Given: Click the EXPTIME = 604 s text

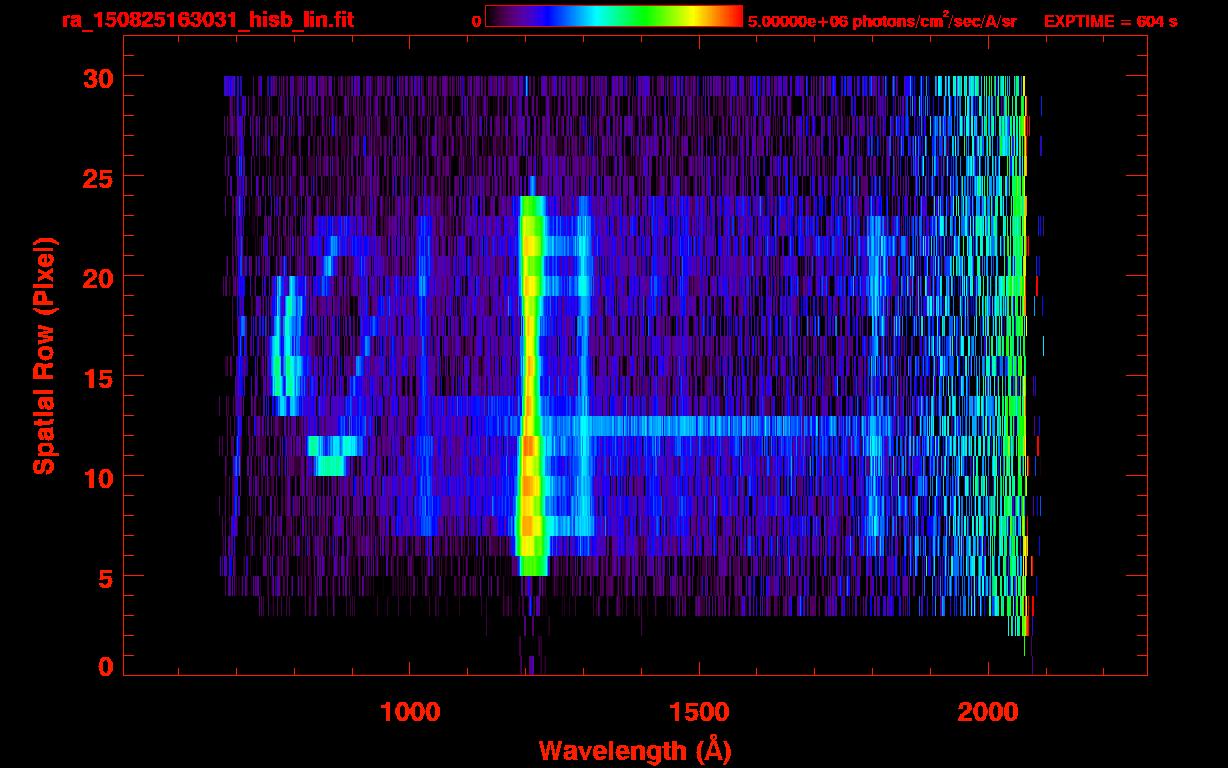Looking at the screenshot, I should [x=1110, y=21].
